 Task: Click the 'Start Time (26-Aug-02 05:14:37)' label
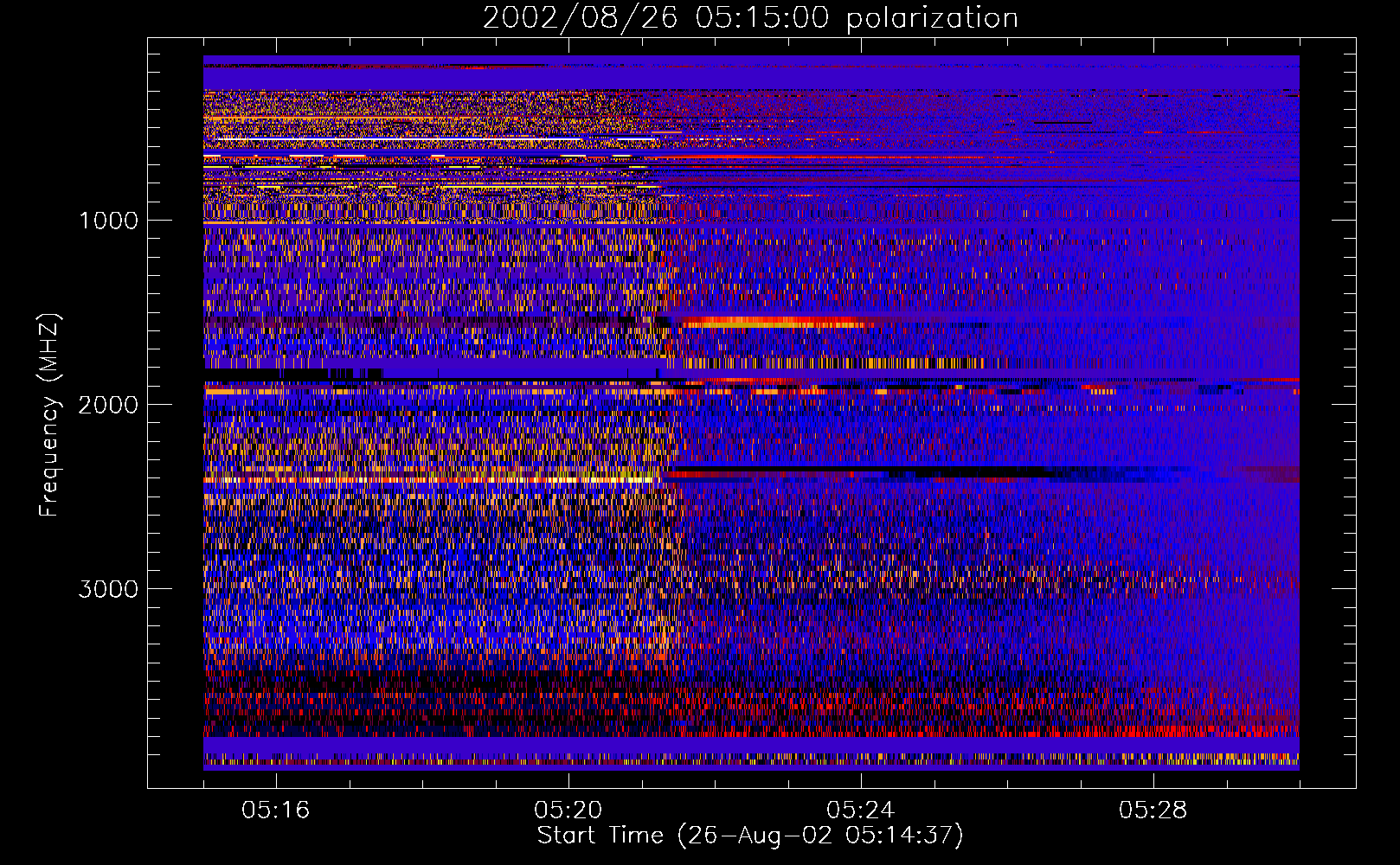pyautogui.click(x=750, y=836)
